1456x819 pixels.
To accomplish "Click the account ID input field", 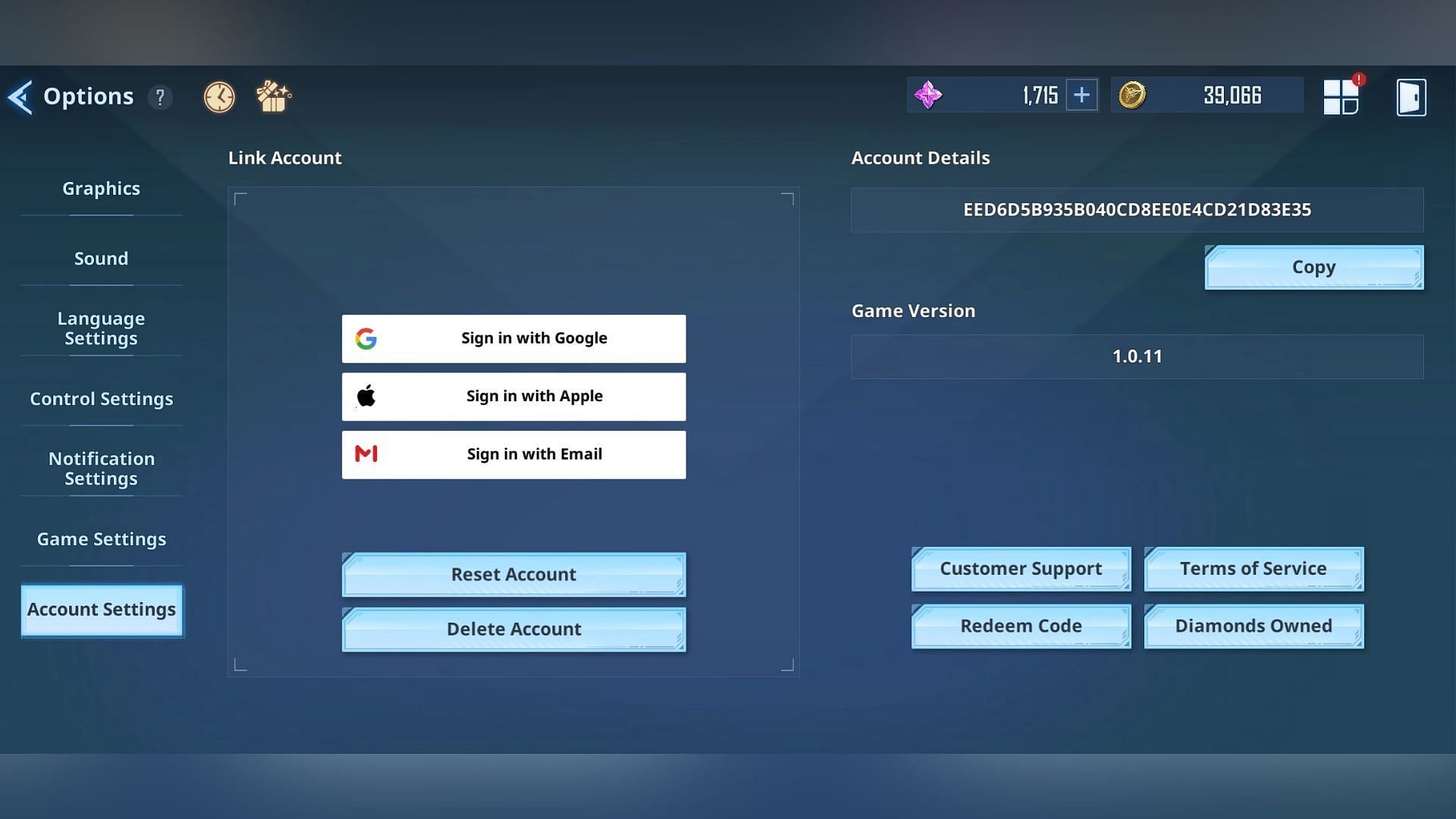I will [x=1137, y=209].
